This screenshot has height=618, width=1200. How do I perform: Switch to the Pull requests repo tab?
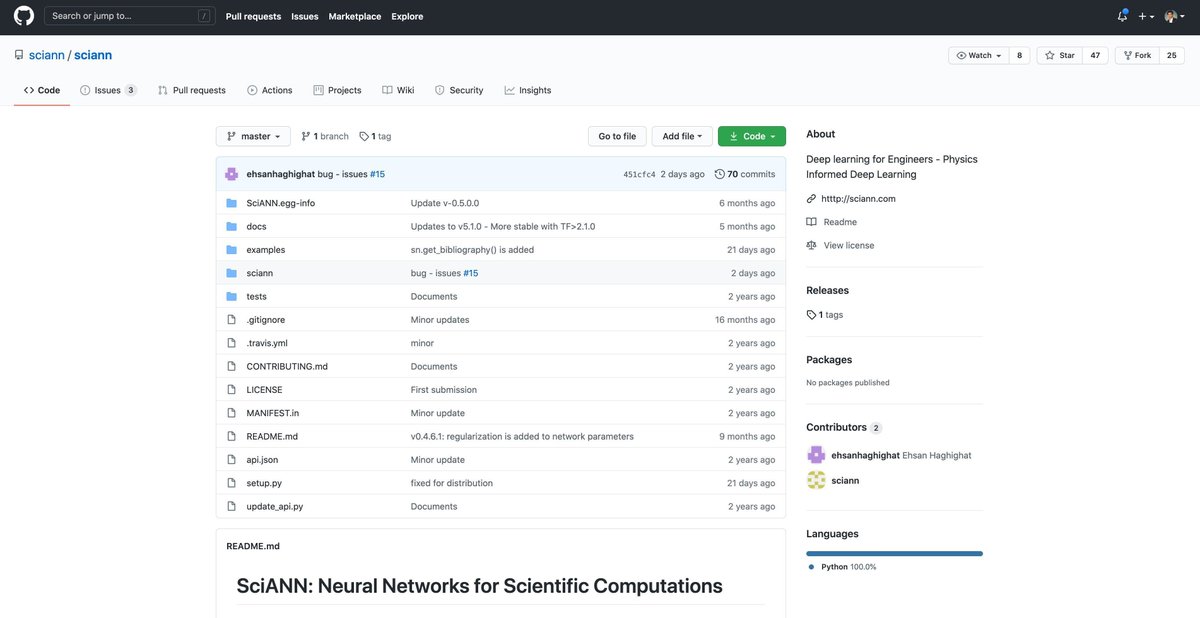point(192,90)
